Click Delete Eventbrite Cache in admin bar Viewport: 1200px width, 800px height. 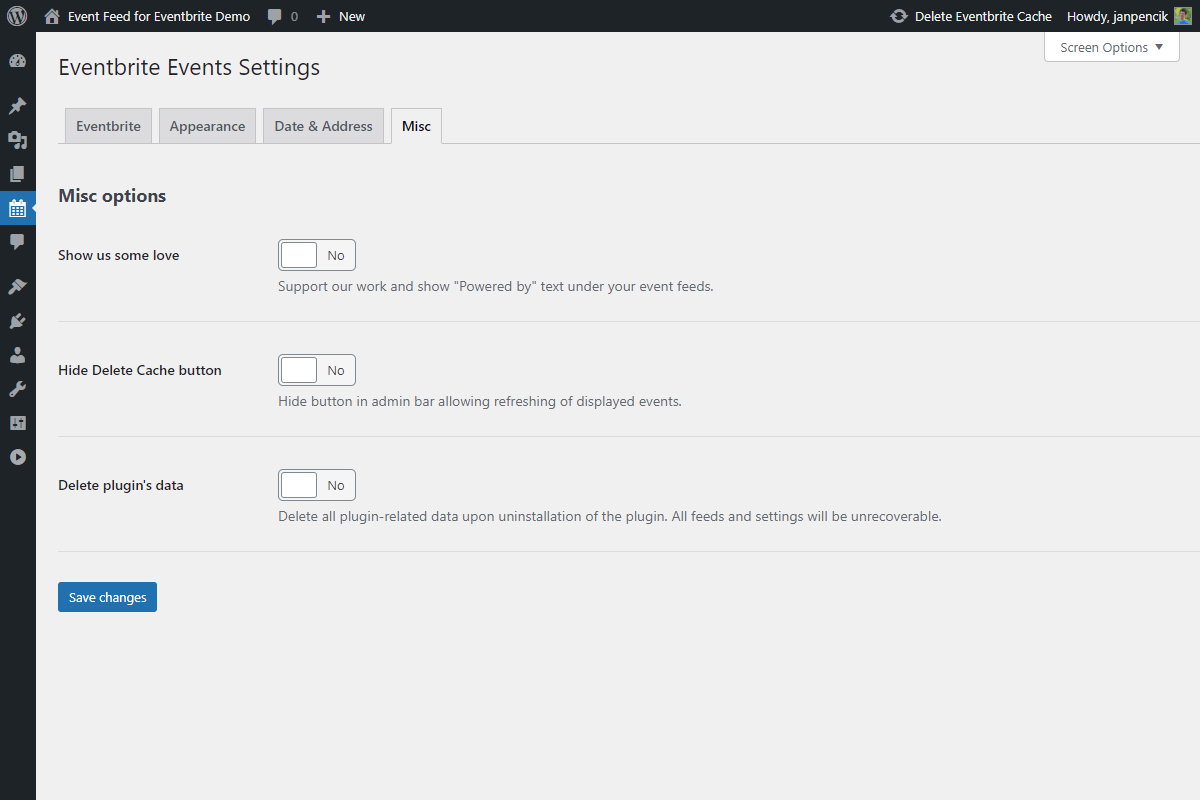[x=971, y=16]
